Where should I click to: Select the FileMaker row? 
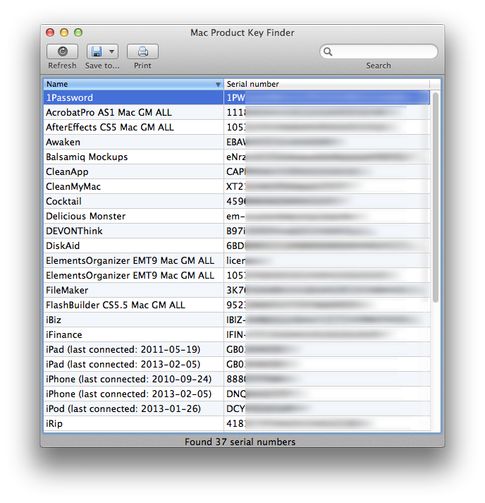[237, 290]
